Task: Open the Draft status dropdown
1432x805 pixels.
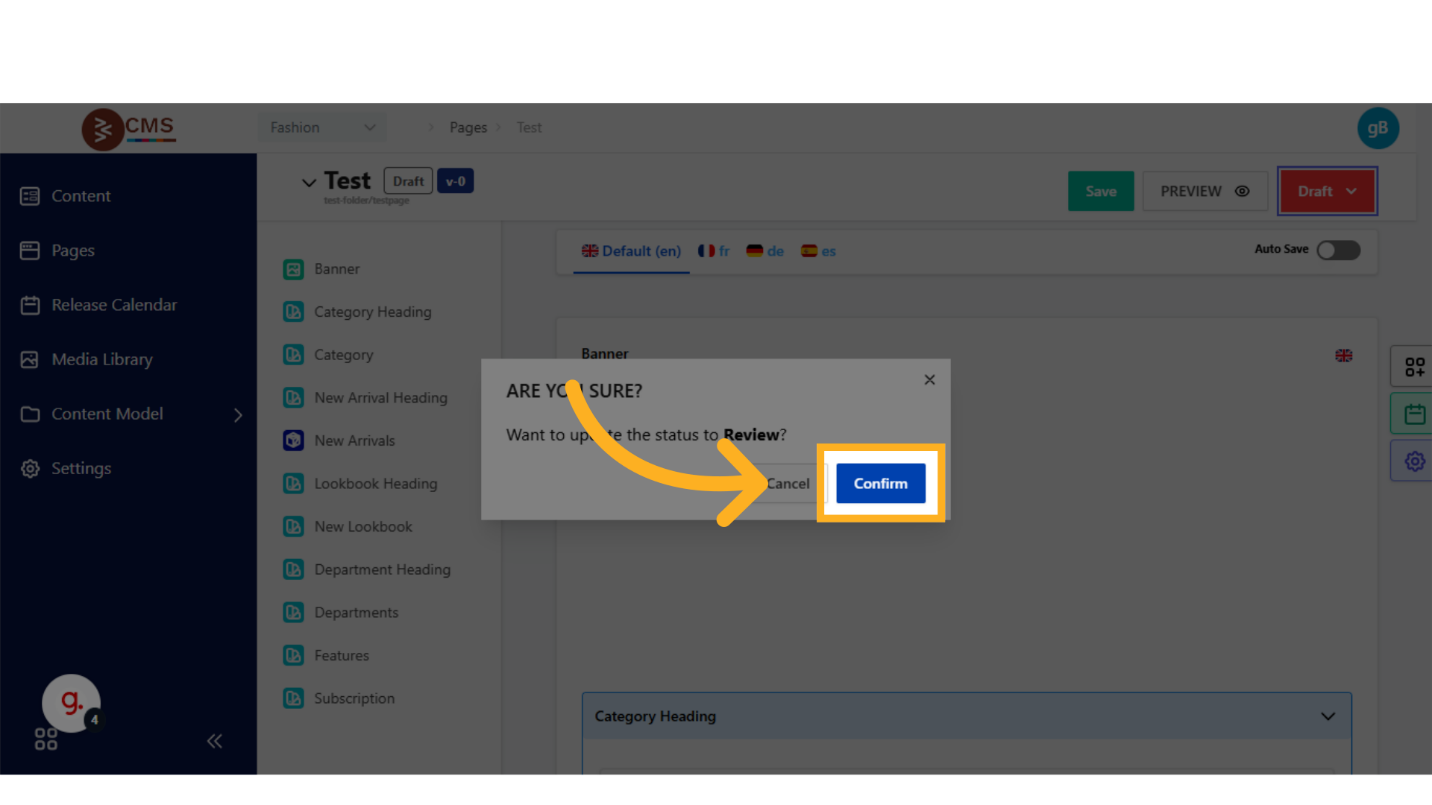Action: click(1327, 191)
